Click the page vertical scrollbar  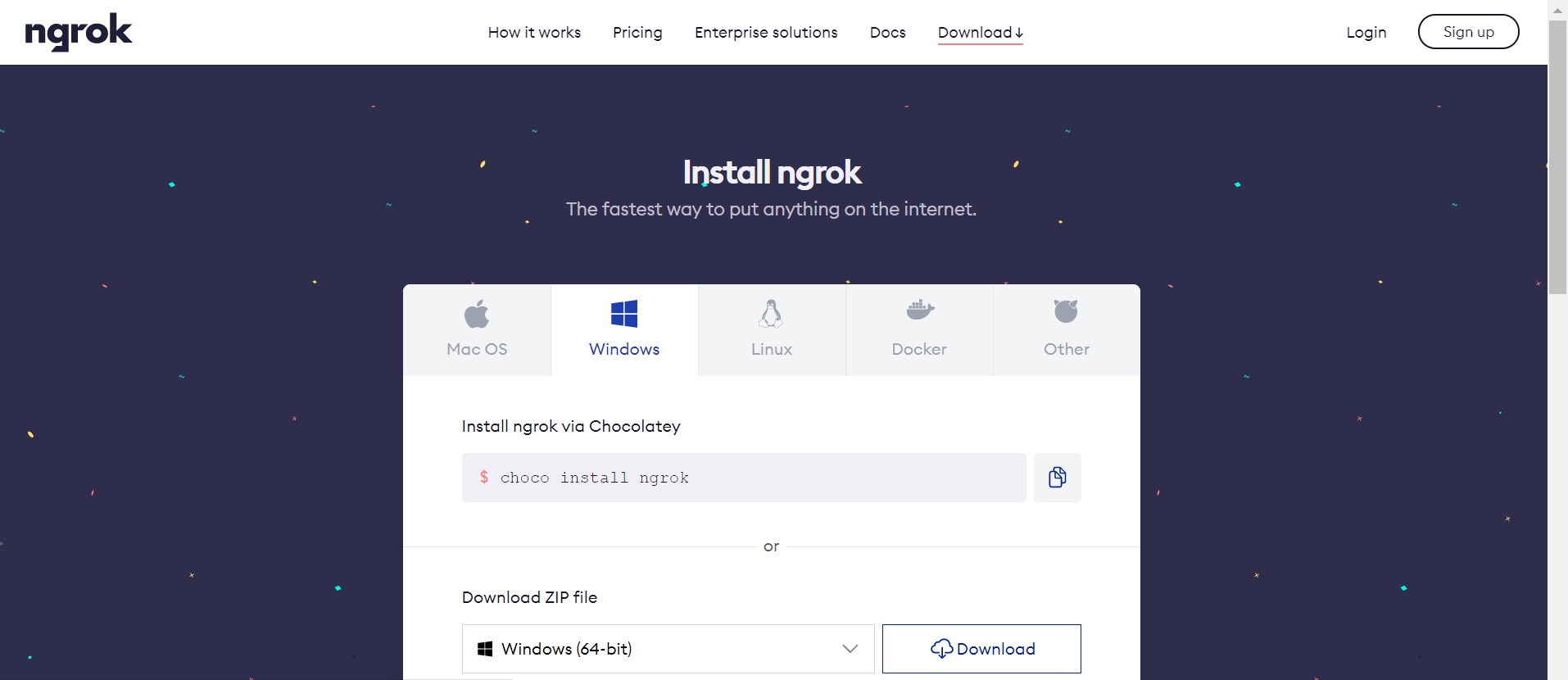[x=1557, y=157]
